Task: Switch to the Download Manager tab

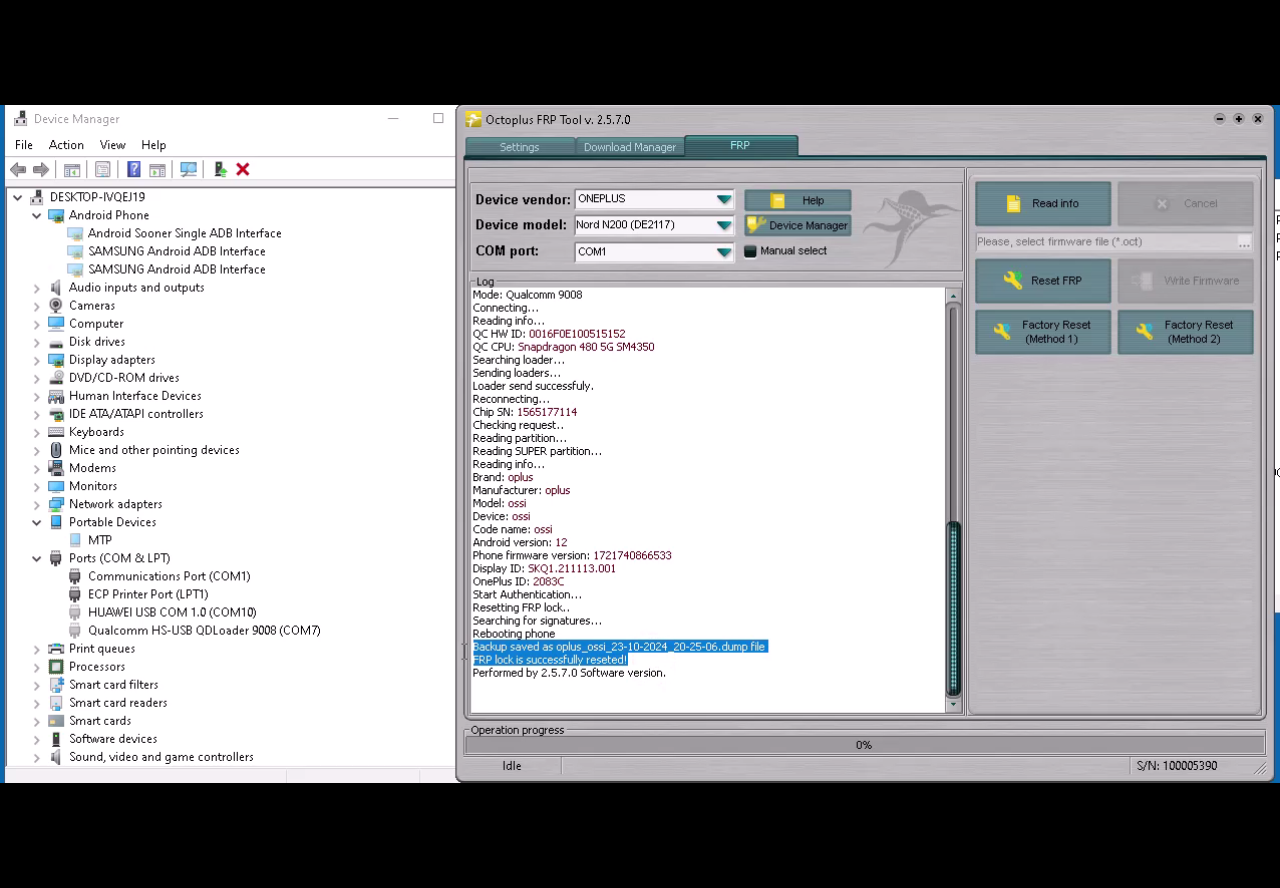Action: (630, 147)
